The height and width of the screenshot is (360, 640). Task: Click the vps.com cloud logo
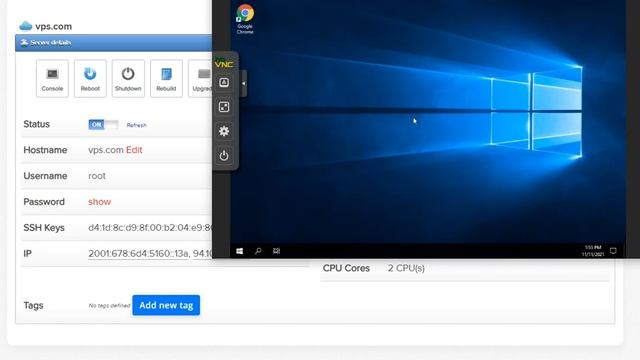click(x=26, y=26)
